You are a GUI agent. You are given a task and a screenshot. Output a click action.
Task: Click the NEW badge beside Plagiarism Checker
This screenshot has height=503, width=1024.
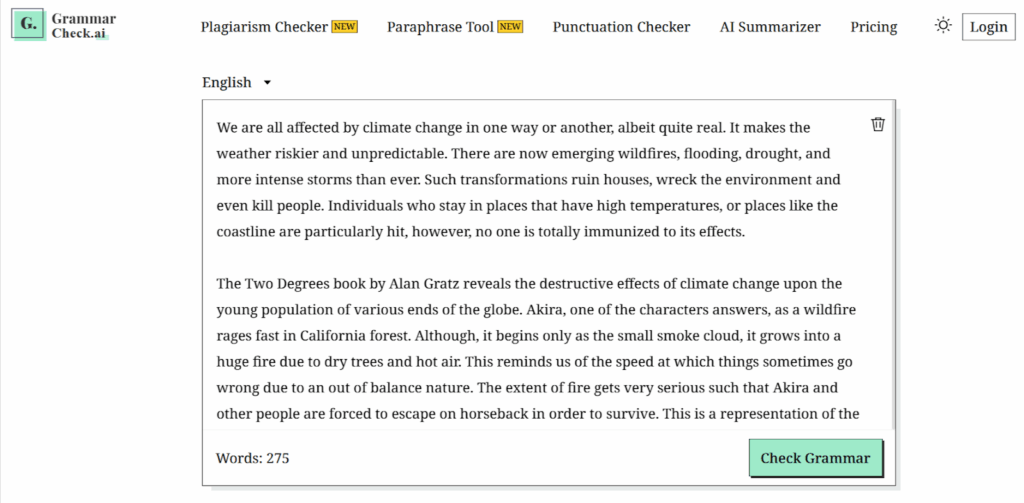point(345,27)
